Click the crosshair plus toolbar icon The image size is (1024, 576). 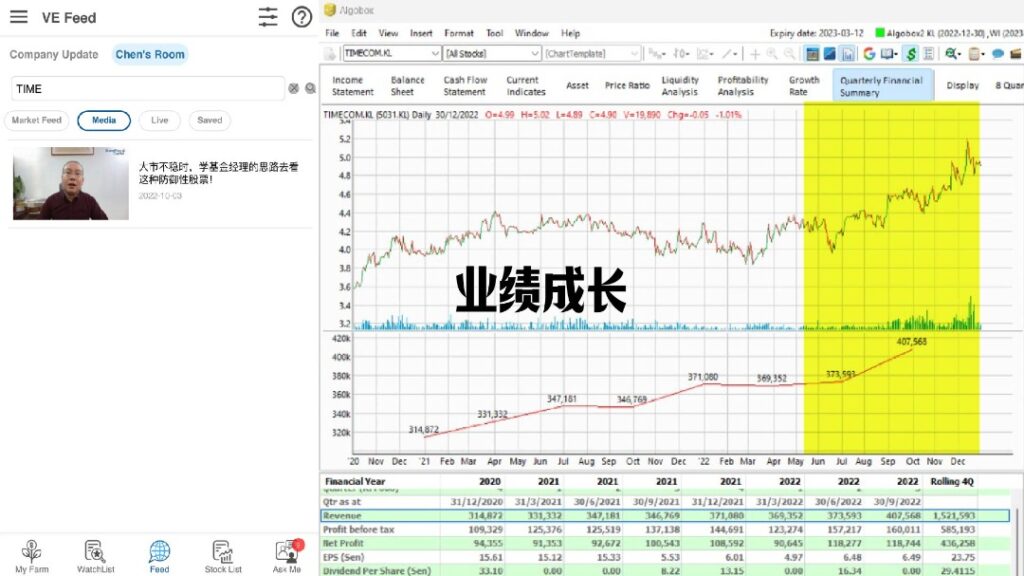pos(755,54)
